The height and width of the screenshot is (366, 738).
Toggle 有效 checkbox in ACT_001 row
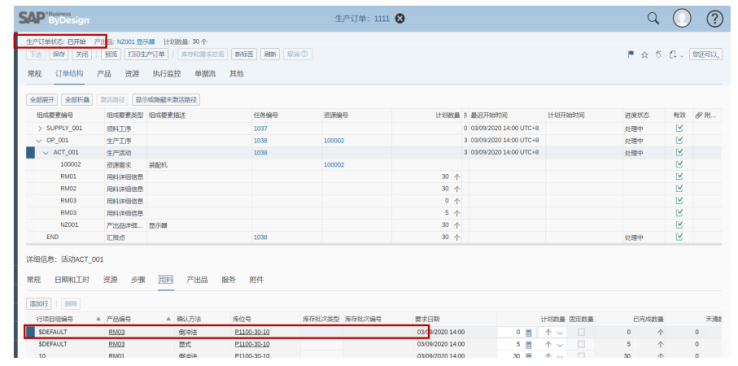coord(679,152)
